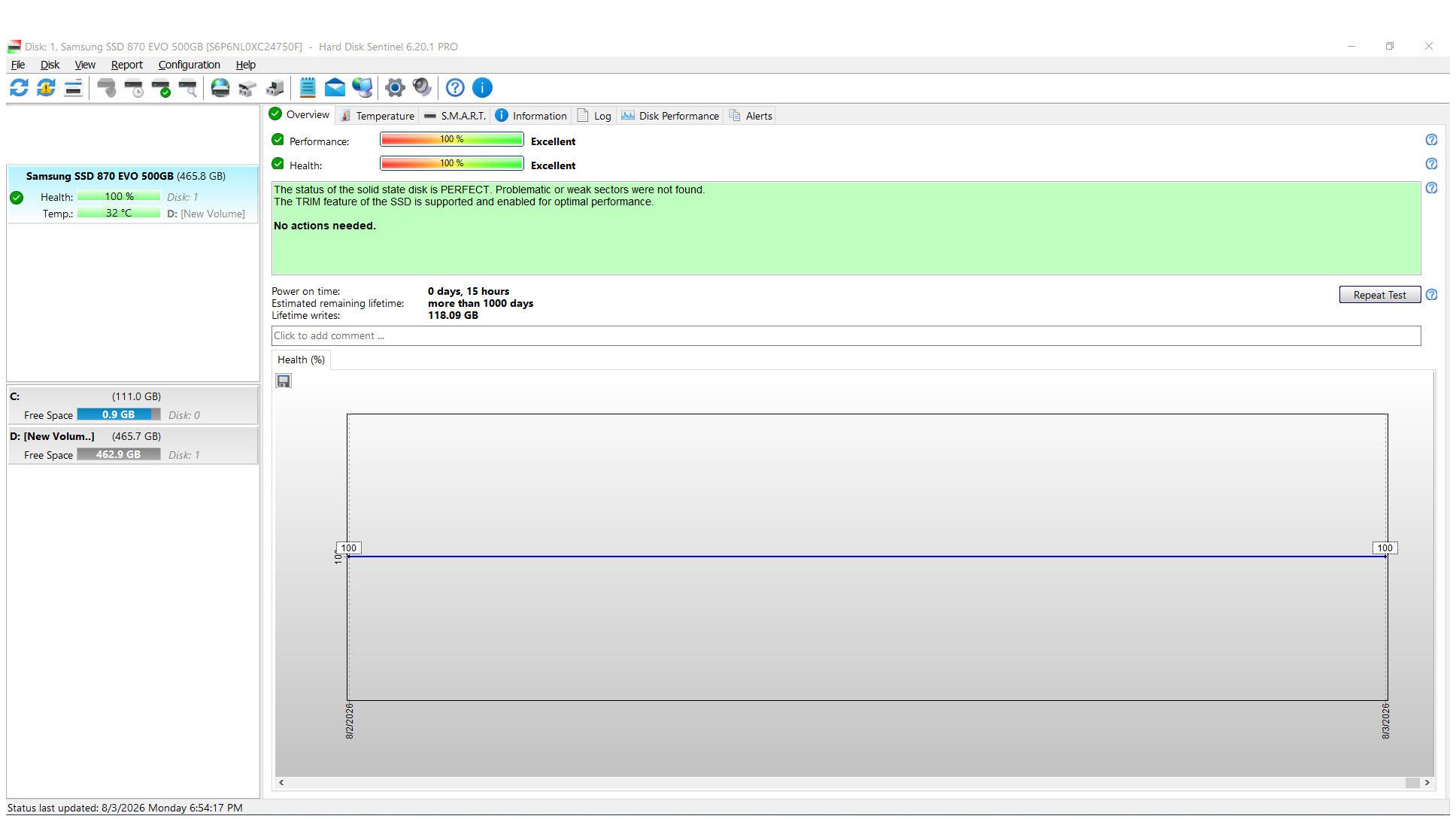Viewport: 1456px width, 819px height.
Task: Select the Health (%) graph tab
Action: [301, 359]
